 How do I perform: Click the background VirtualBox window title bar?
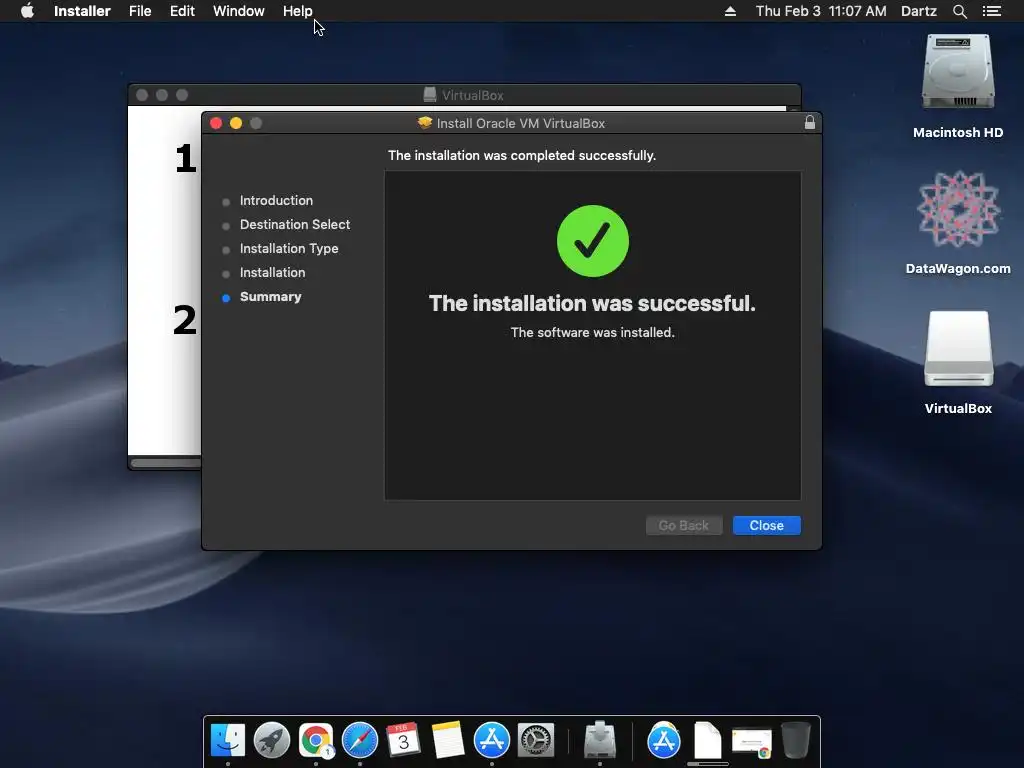point(464,95)
